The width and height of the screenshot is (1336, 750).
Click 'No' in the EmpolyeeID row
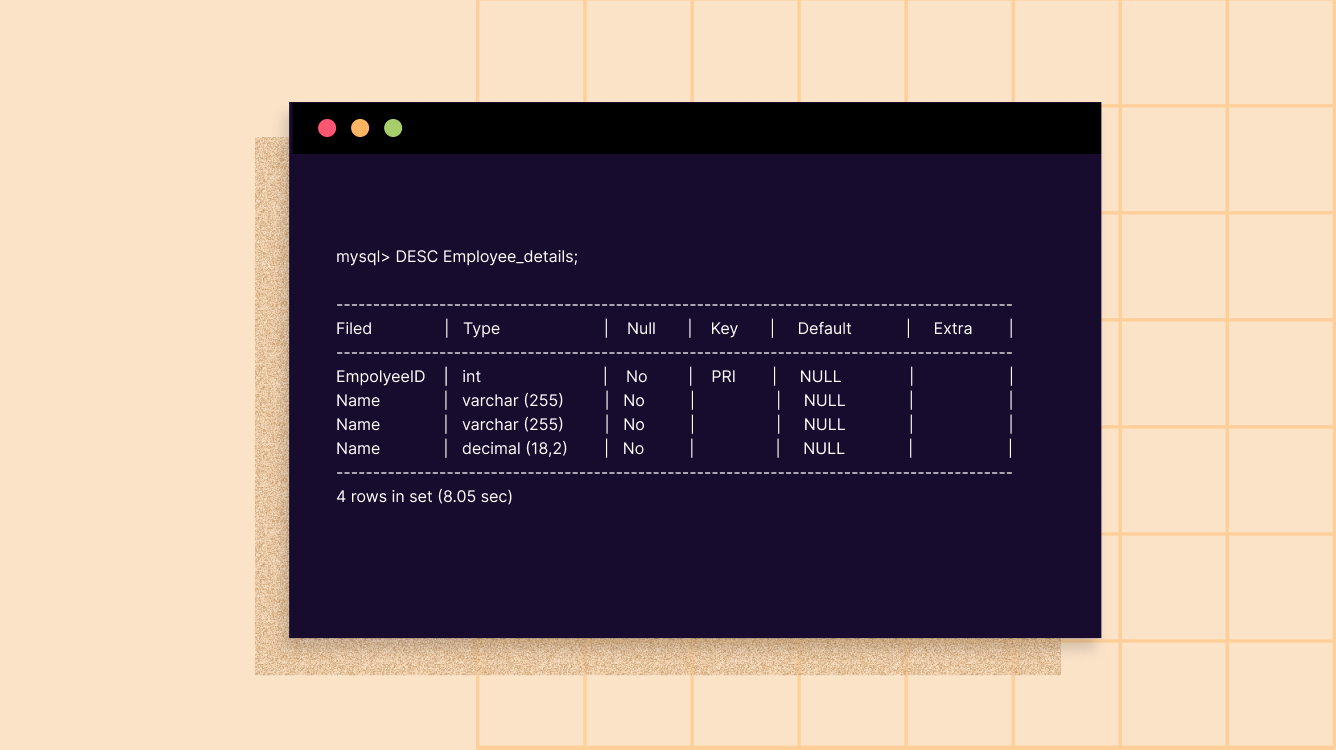tap(636, 377)
